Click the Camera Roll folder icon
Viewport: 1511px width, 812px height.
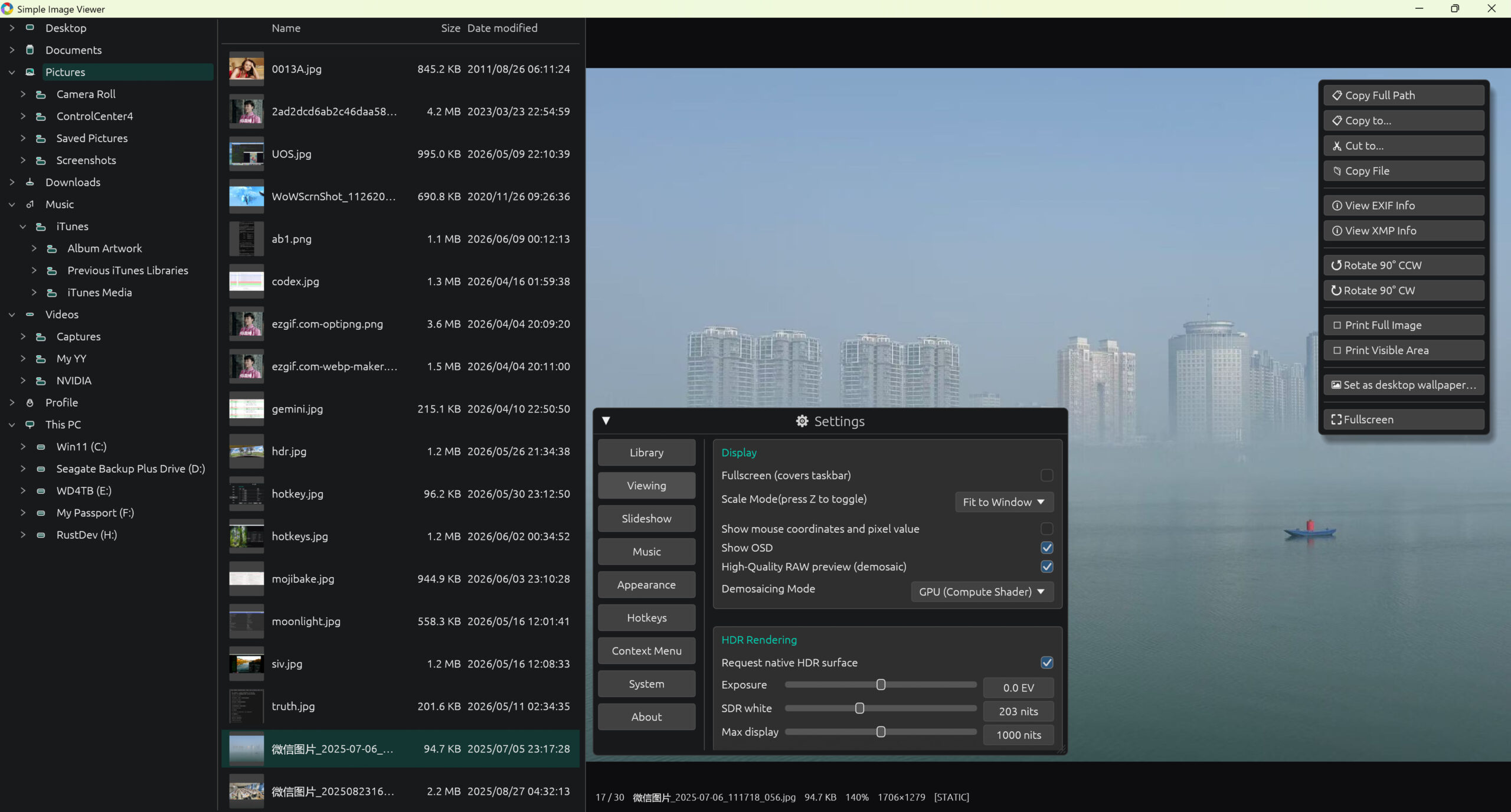tap(41, 94)
